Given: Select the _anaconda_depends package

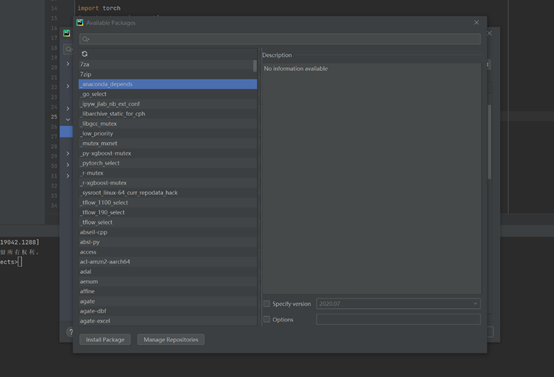Looking at the screenshot, I should 167,84.
